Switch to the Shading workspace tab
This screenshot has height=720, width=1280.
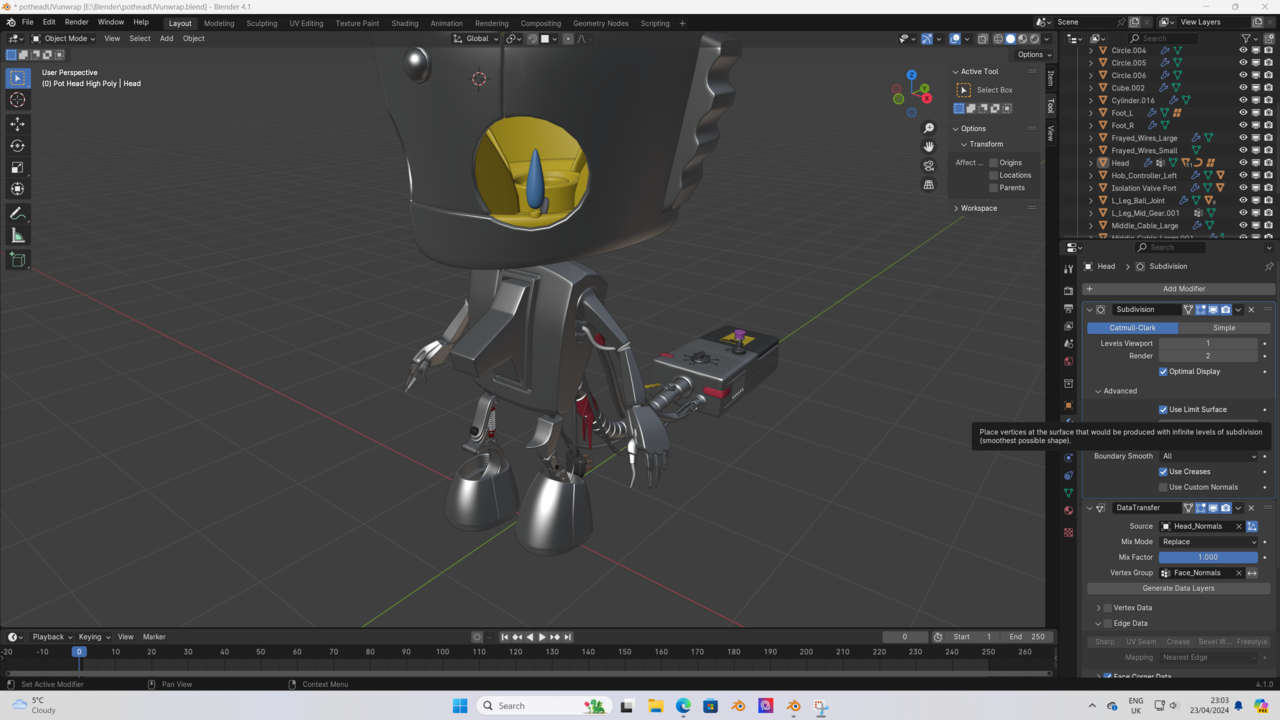405,23
